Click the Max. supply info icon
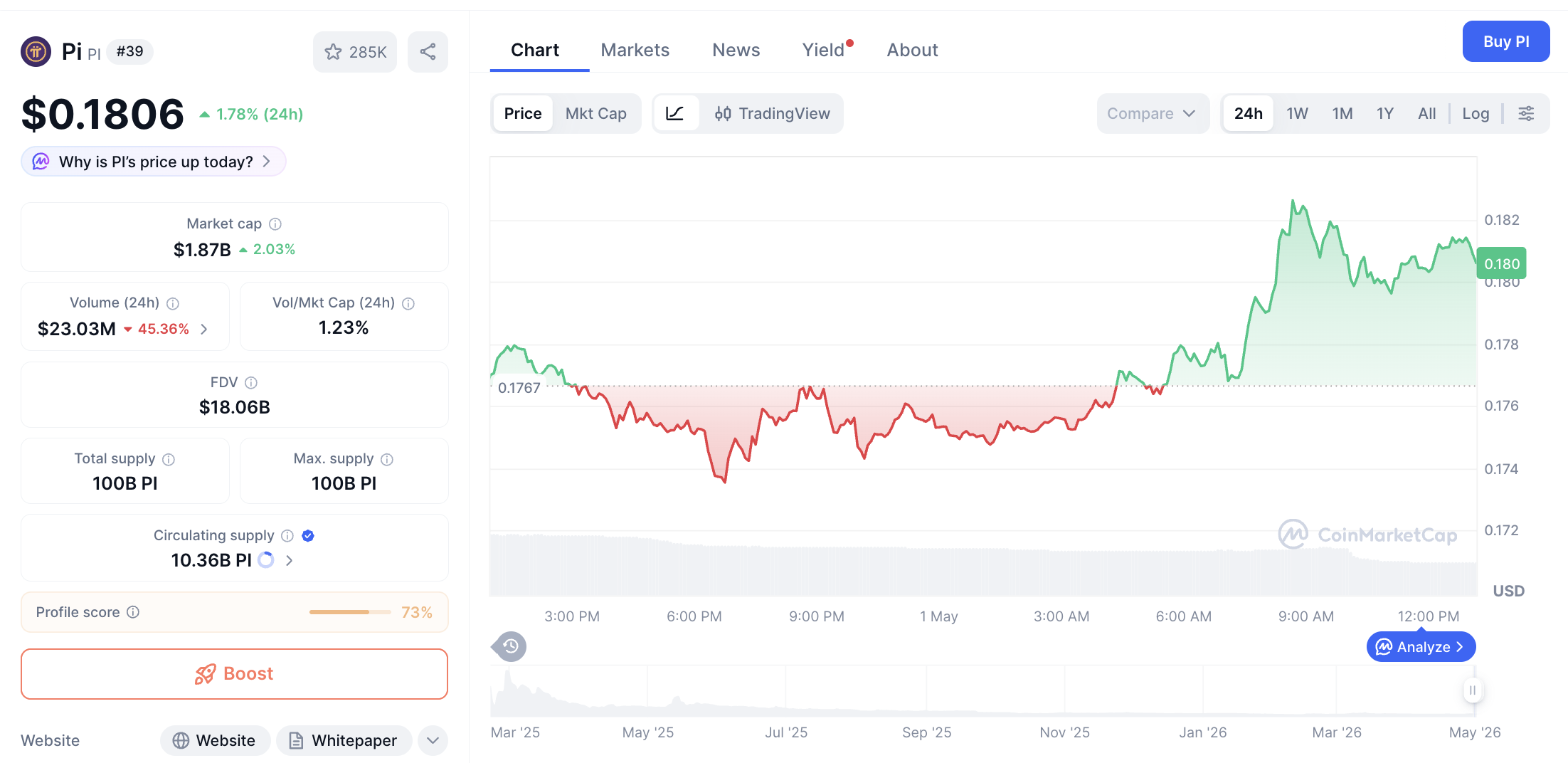The height and width of the screenshot is (763, 1568). pos(387,459)
